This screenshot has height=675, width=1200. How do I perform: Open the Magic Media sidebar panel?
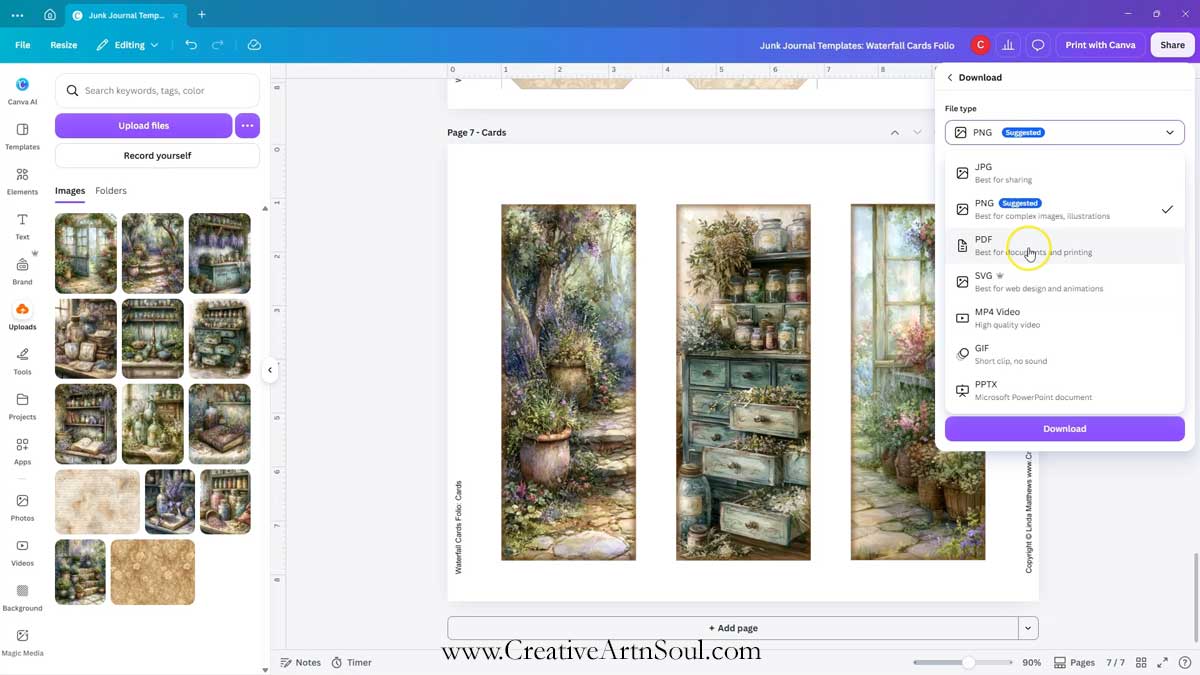pyautogui.click(x=22, y=642)
